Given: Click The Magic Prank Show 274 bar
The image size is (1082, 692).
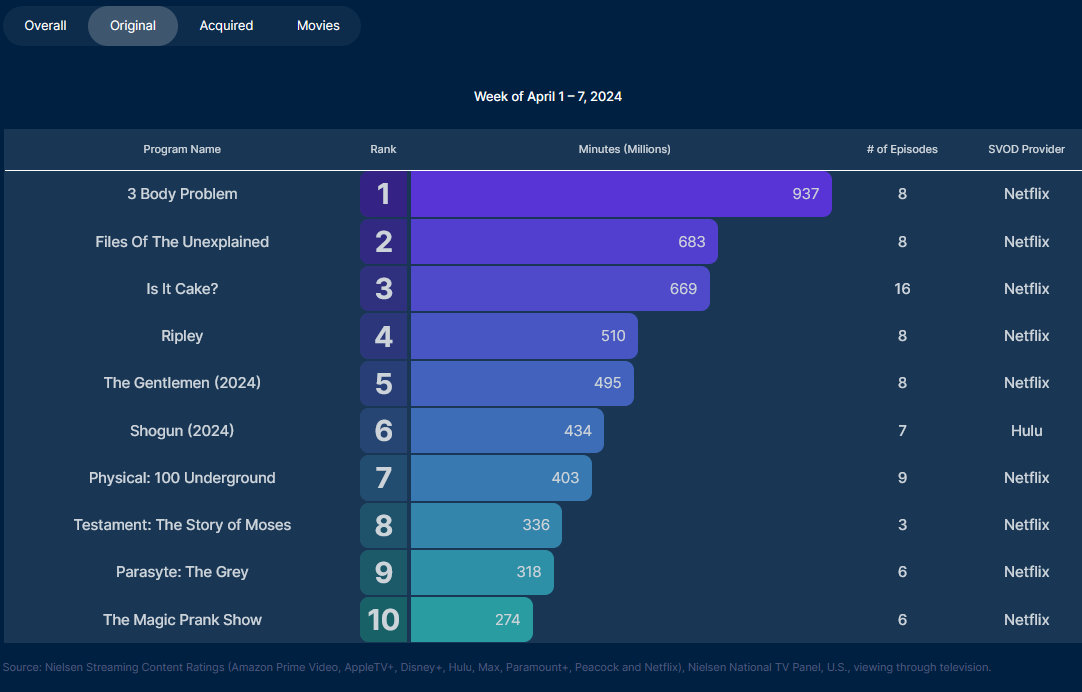Looking at the screenshot, I should [x=471, y=619].
